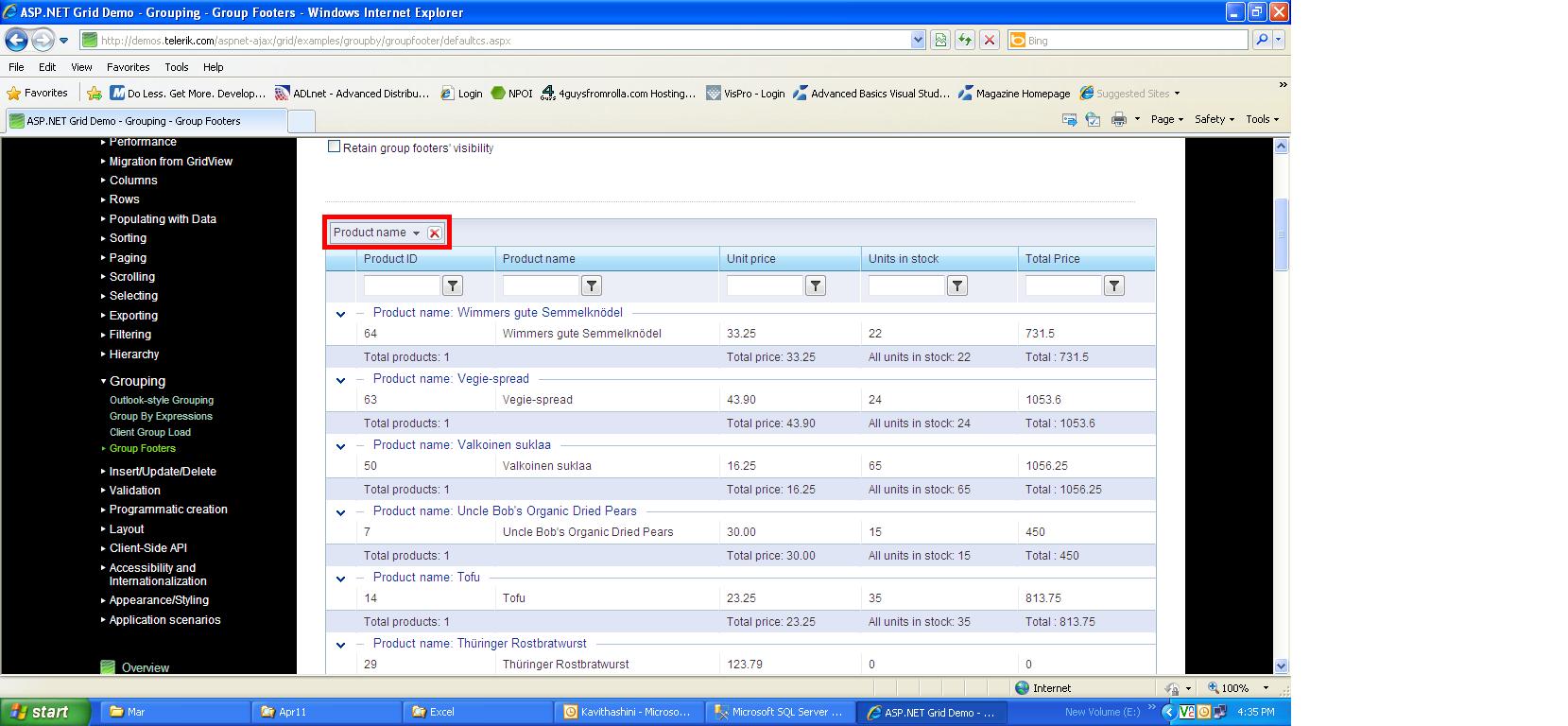
Task: Open the View menu
Action: (x=82, y=67)
